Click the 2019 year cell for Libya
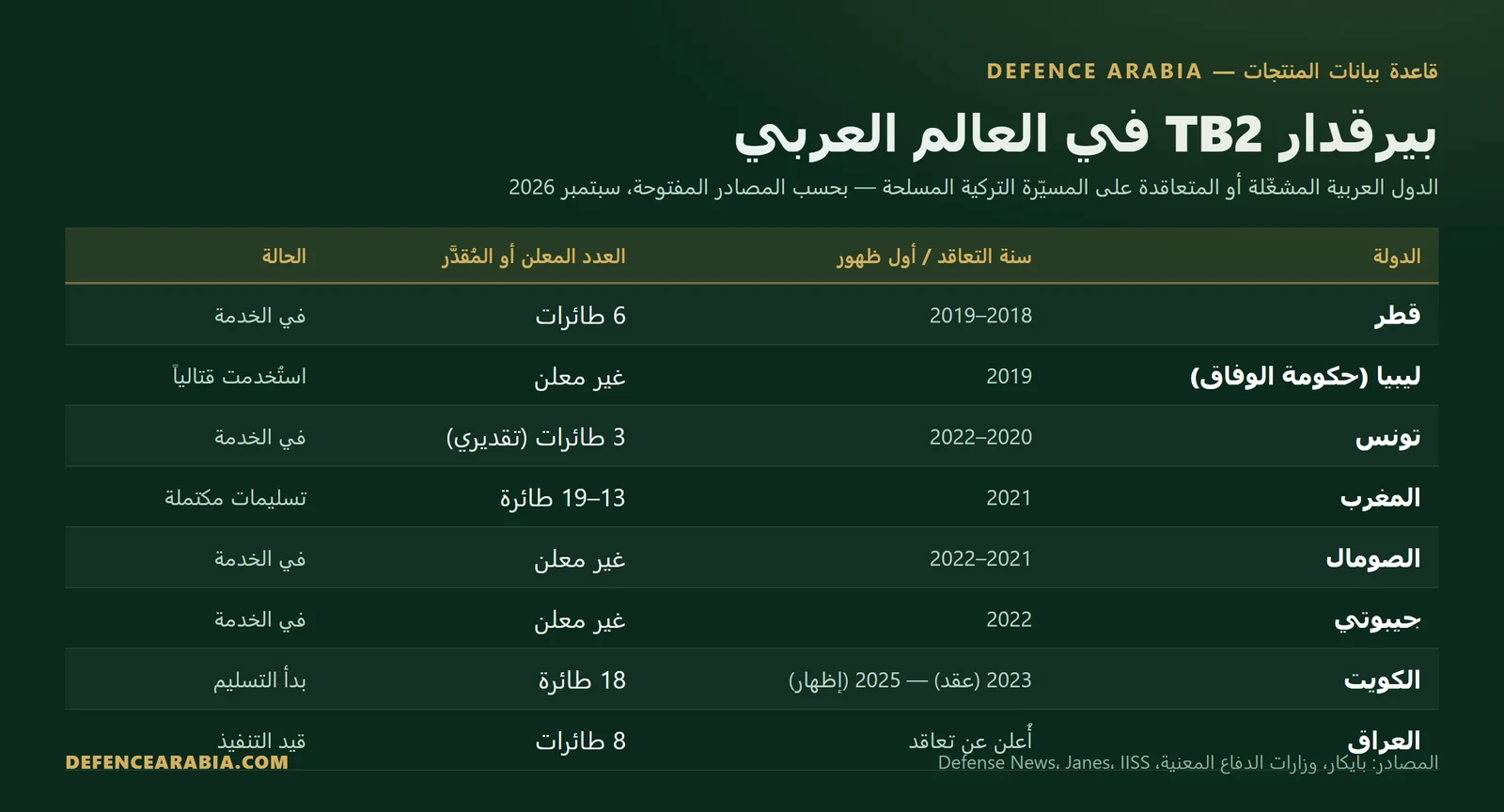The image size is (1504, 812). click(x=1009, y=376)
